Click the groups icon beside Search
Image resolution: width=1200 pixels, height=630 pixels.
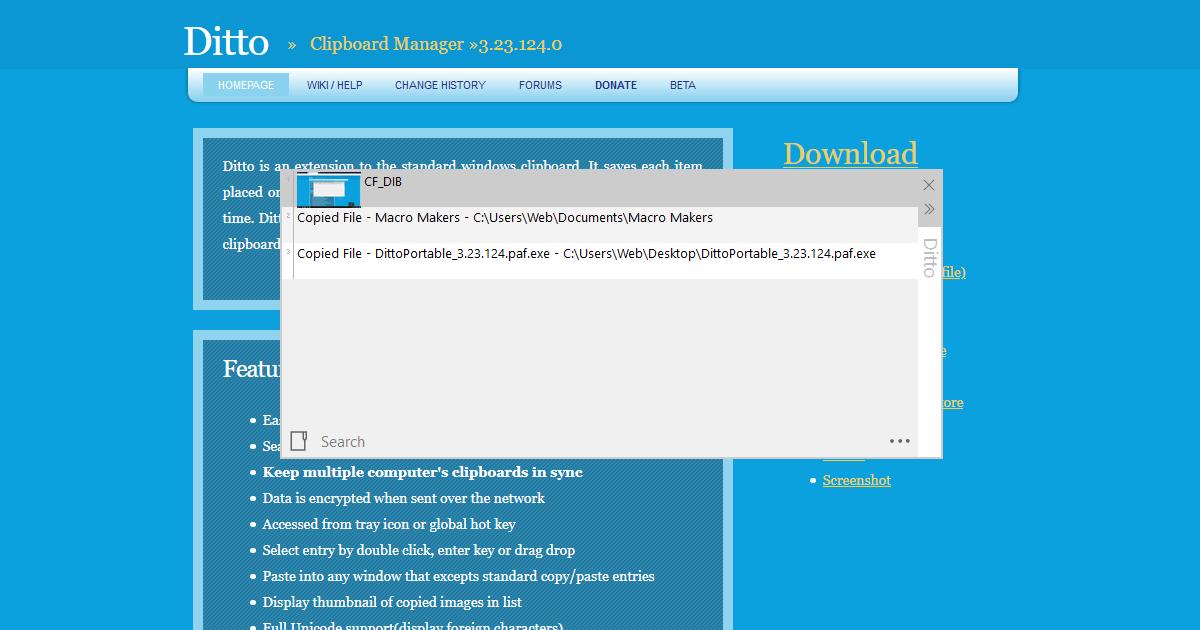pyautogui.click(x=298, y=441)
